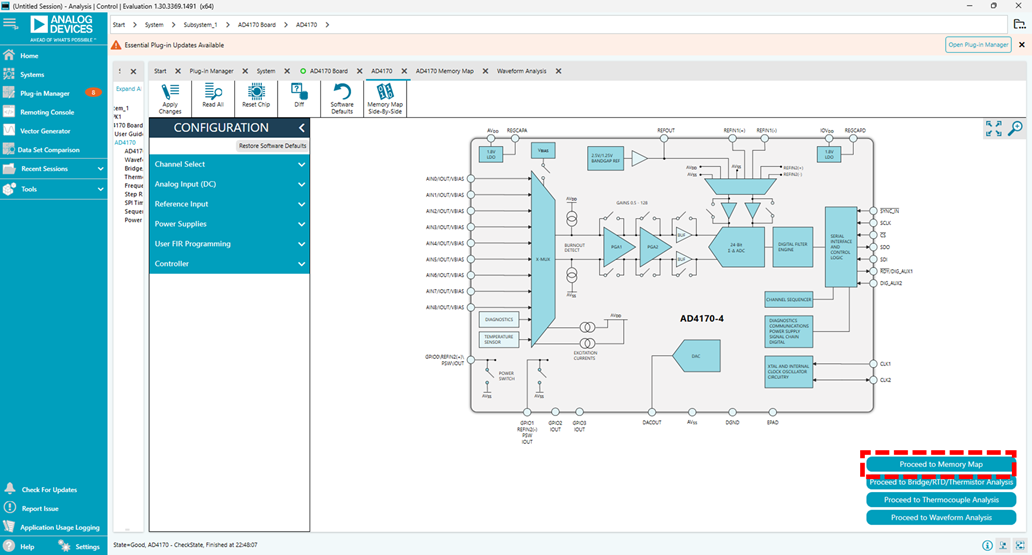Click the zoom magnifier icon above diagram
The image size is (1032, 555).
pos(1016,128)
